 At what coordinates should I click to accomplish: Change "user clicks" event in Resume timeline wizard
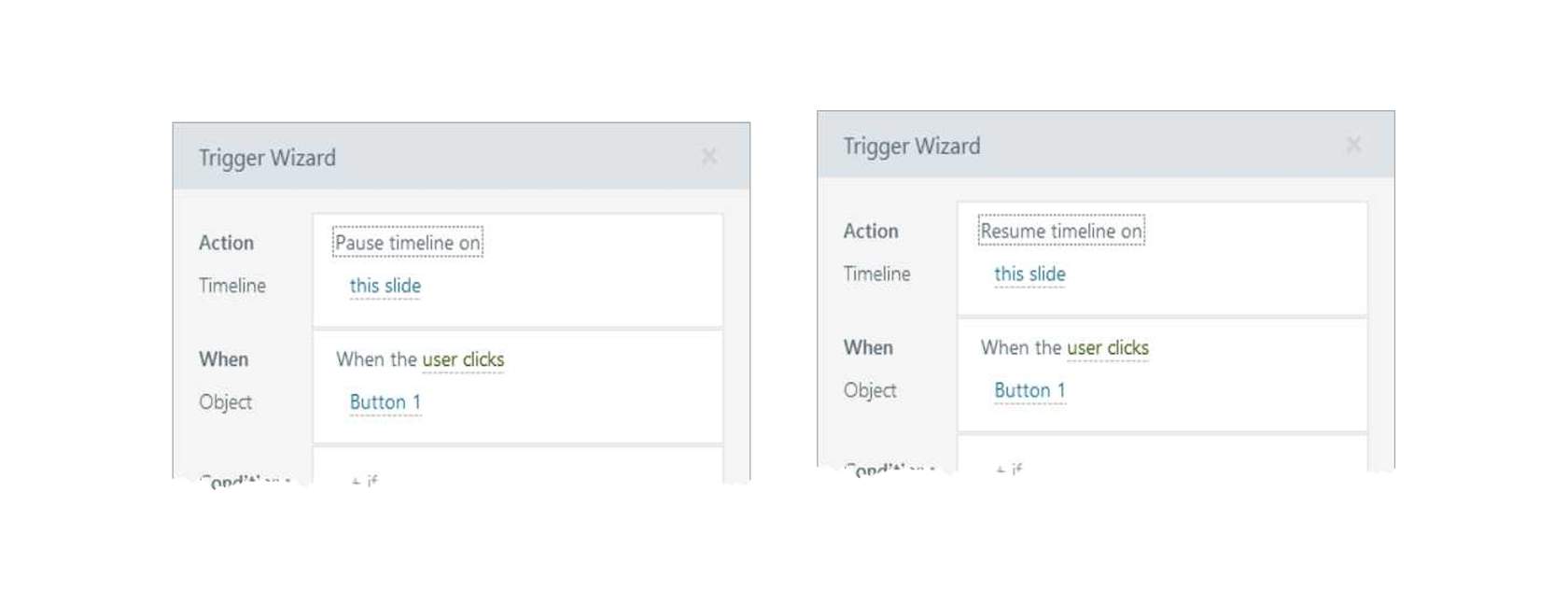(1108, 348)
